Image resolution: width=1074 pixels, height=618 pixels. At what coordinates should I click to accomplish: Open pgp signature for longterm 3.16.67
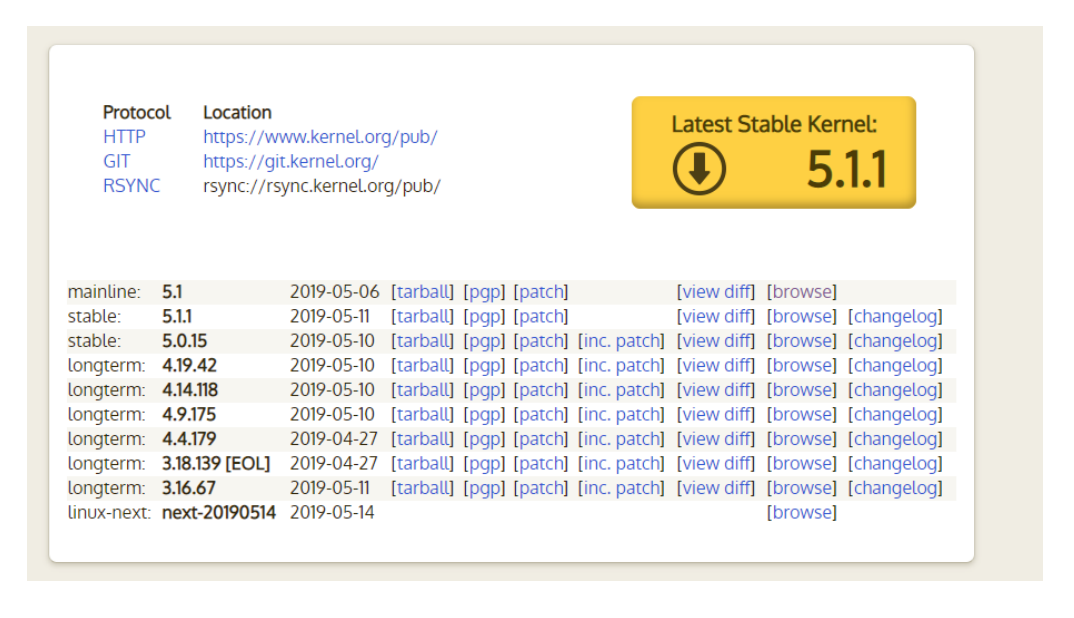(484, 489)
